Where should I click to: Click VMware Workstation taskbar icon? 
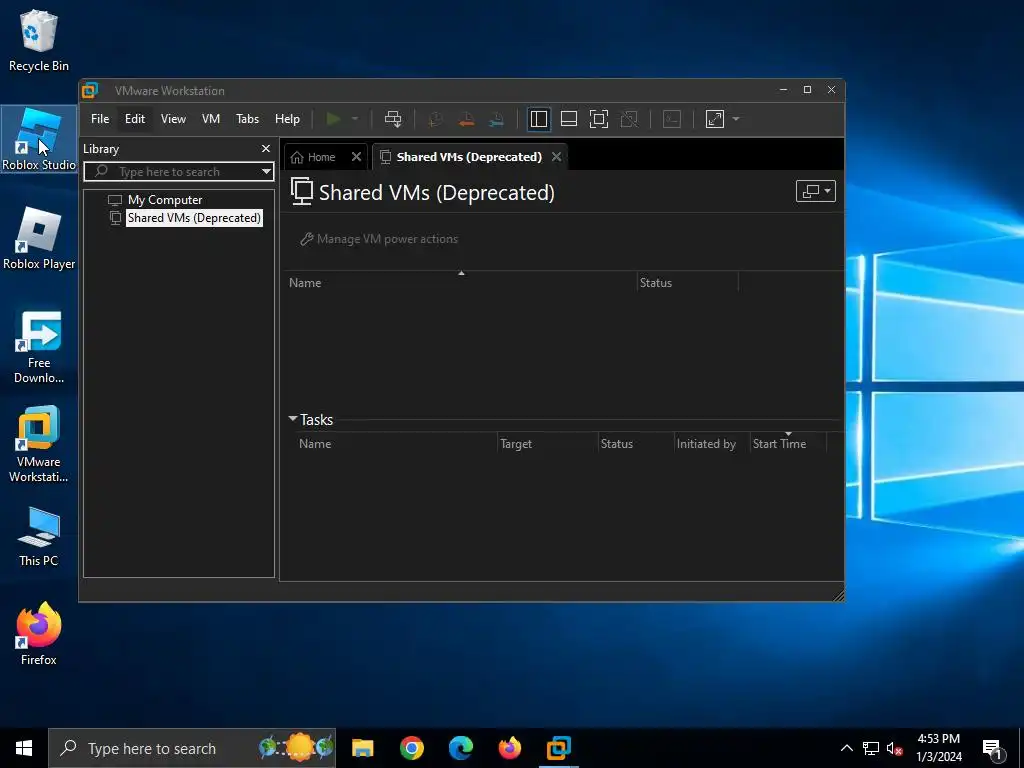[558, 748]
